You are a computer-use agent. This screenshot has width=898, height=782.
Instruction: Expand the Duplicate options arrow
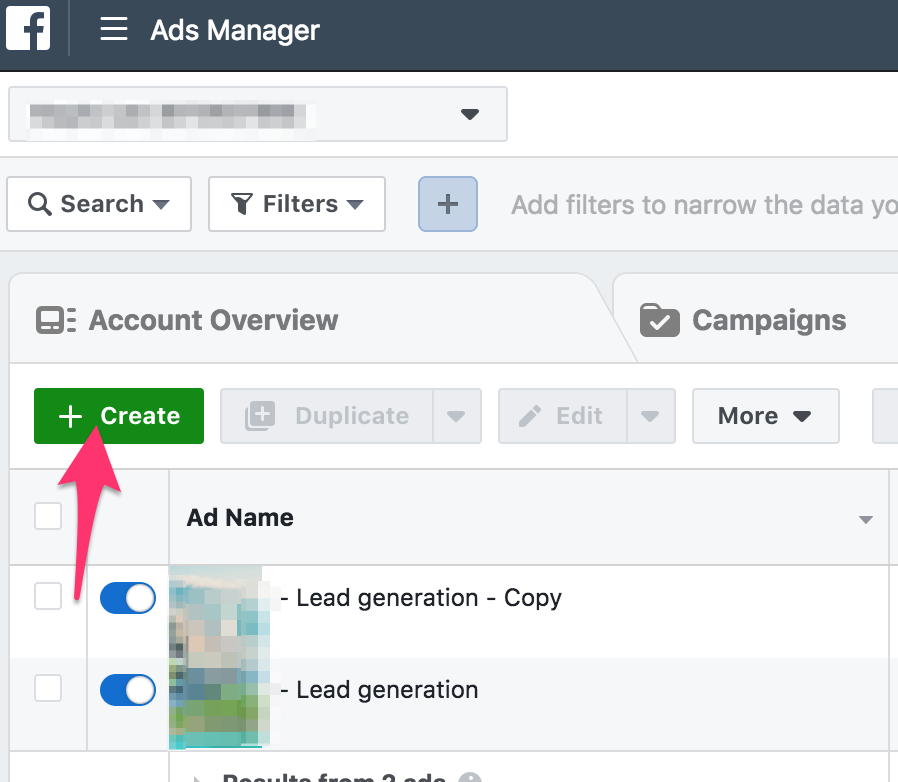point(456,416)
